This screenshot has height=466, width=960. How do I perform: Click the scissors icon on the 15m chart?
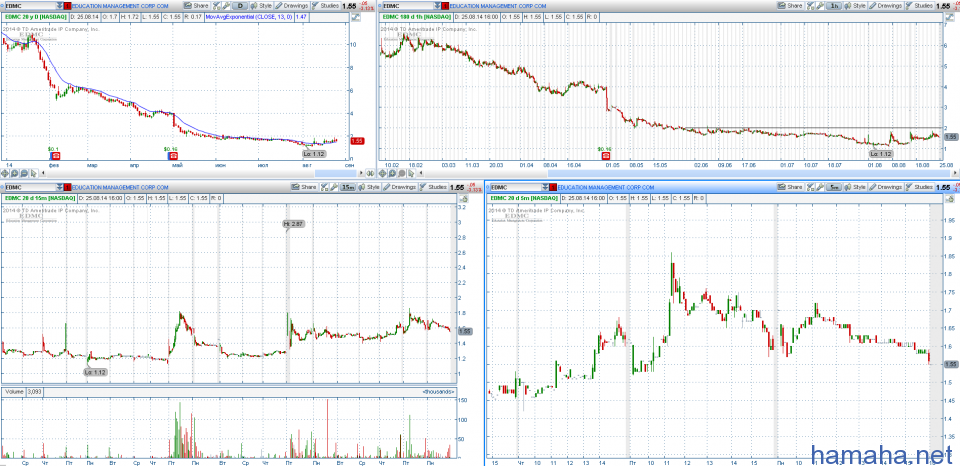click(x=324, y=187)
